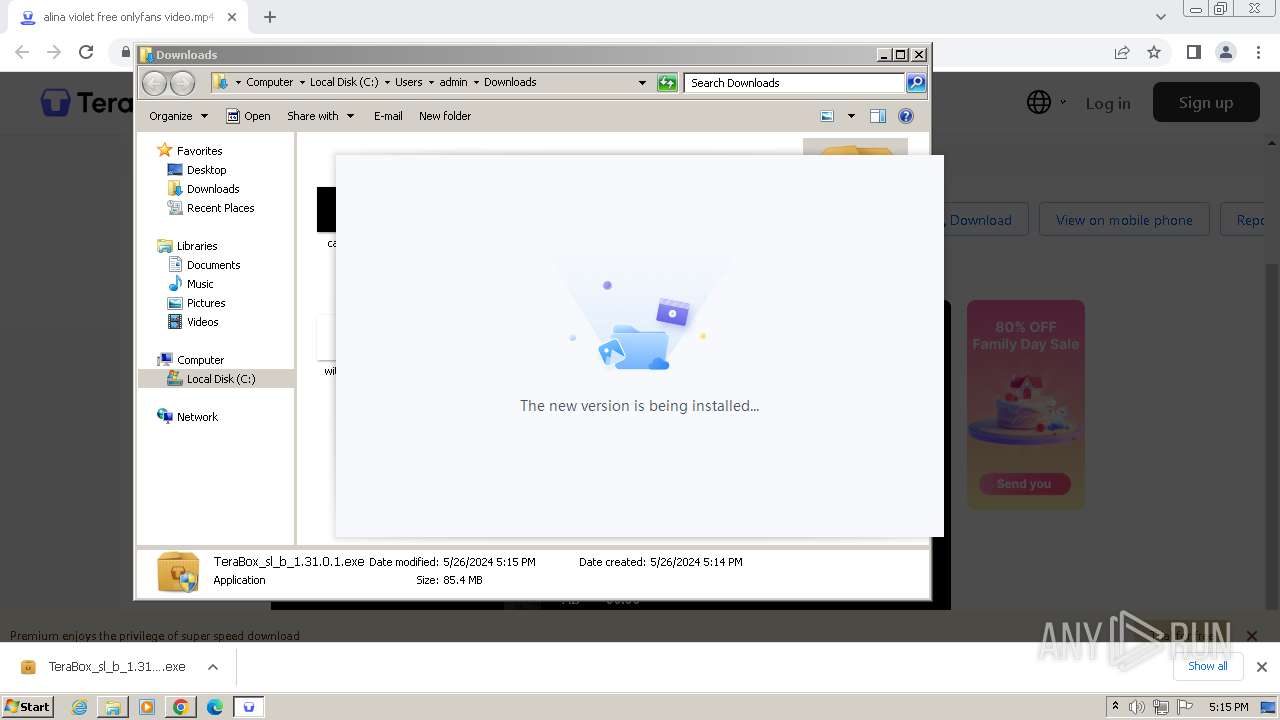
Task: Click the globe language icon on TeraBox page
Action: (x=1039, y=102)
